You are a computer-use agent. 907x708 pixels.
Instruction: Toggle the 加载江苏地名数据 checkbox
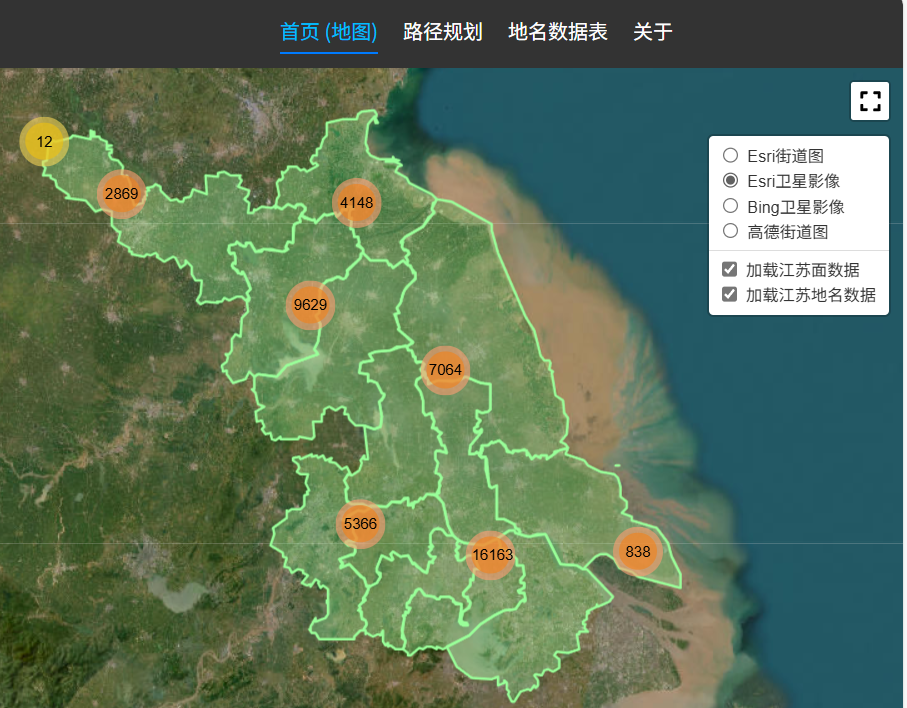tap(730, 294)
